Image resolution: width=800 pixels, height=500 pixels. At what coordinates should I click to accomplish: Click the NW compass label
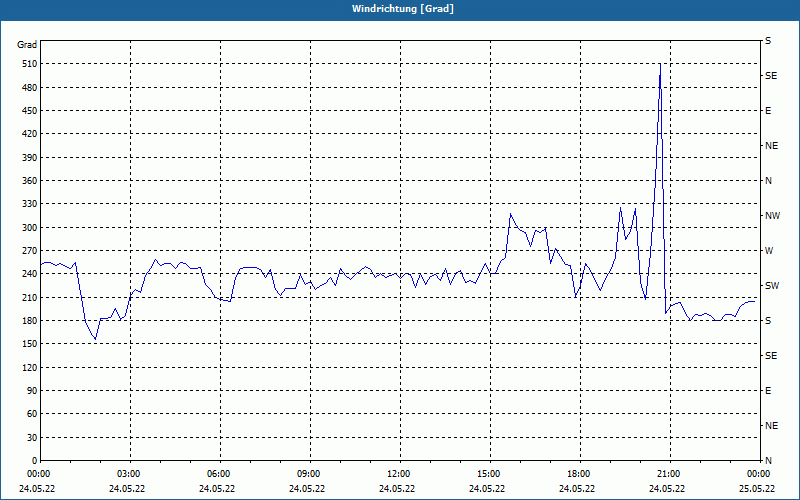tap(772, 216)
